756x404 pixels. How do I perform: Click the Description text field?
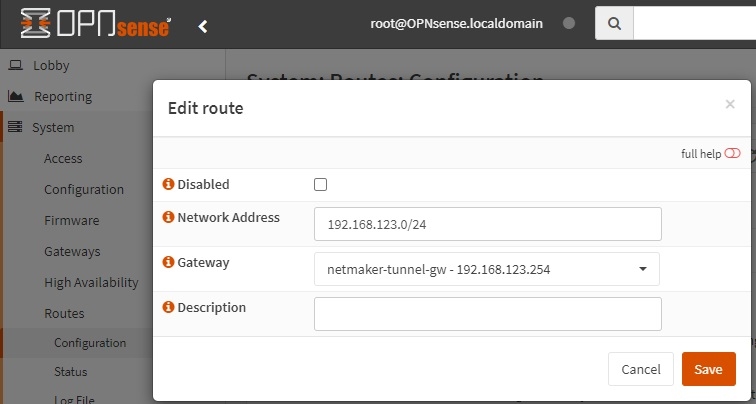(x=487, y=313)
